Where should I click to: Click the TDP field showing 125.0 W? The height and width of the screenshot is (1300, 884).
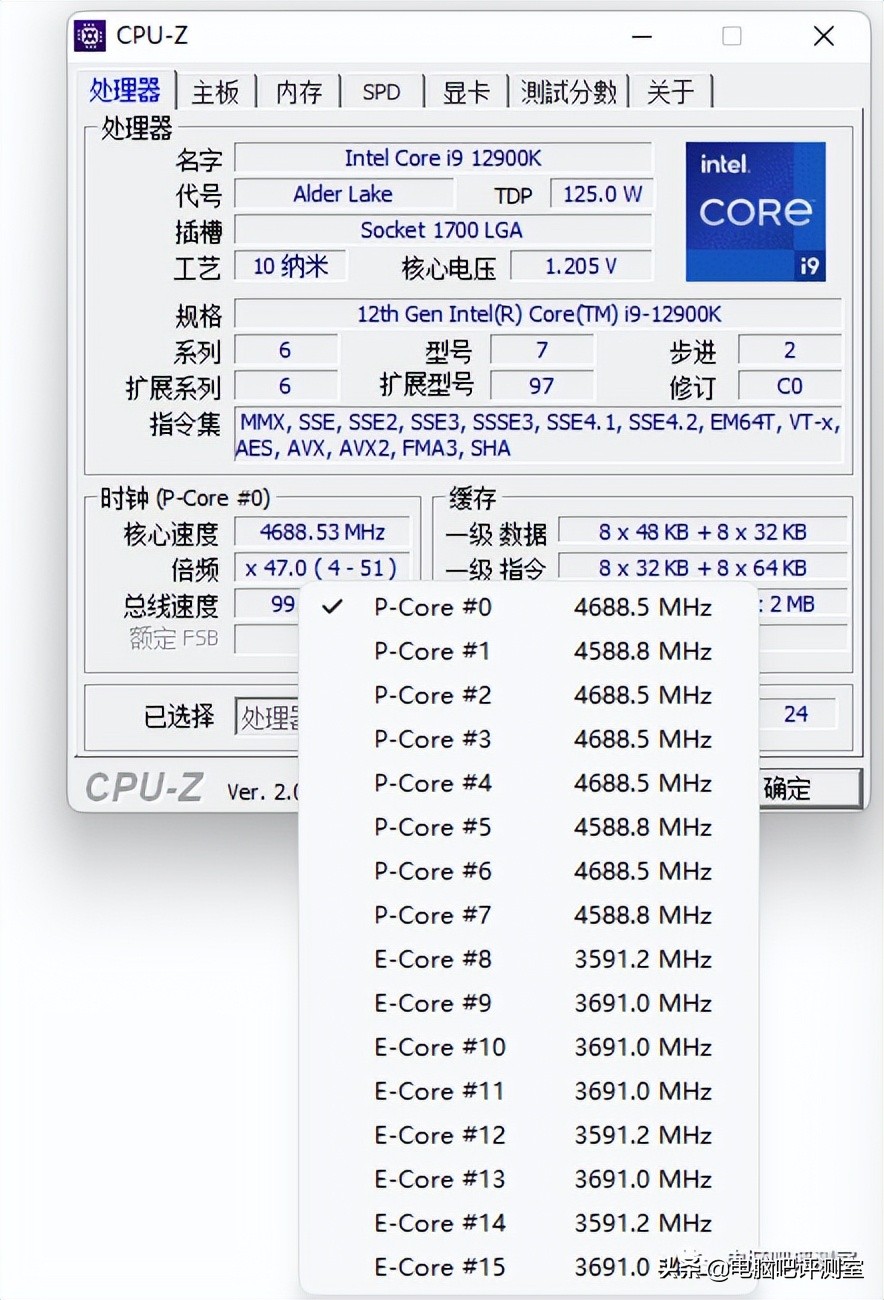[601, 194]
